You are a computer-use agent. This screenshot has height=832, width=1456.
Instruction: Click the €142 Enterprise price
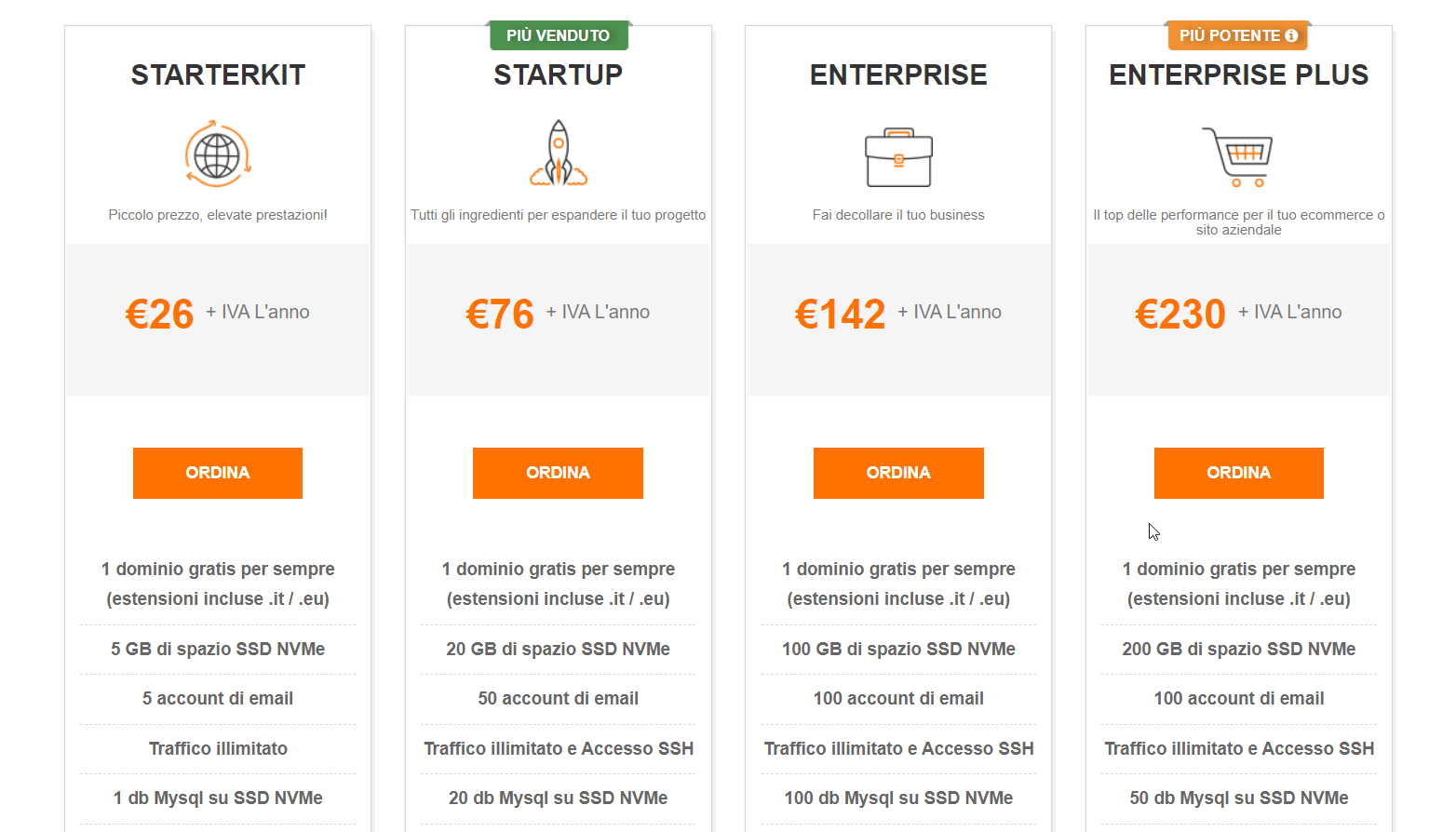point(841,315)
